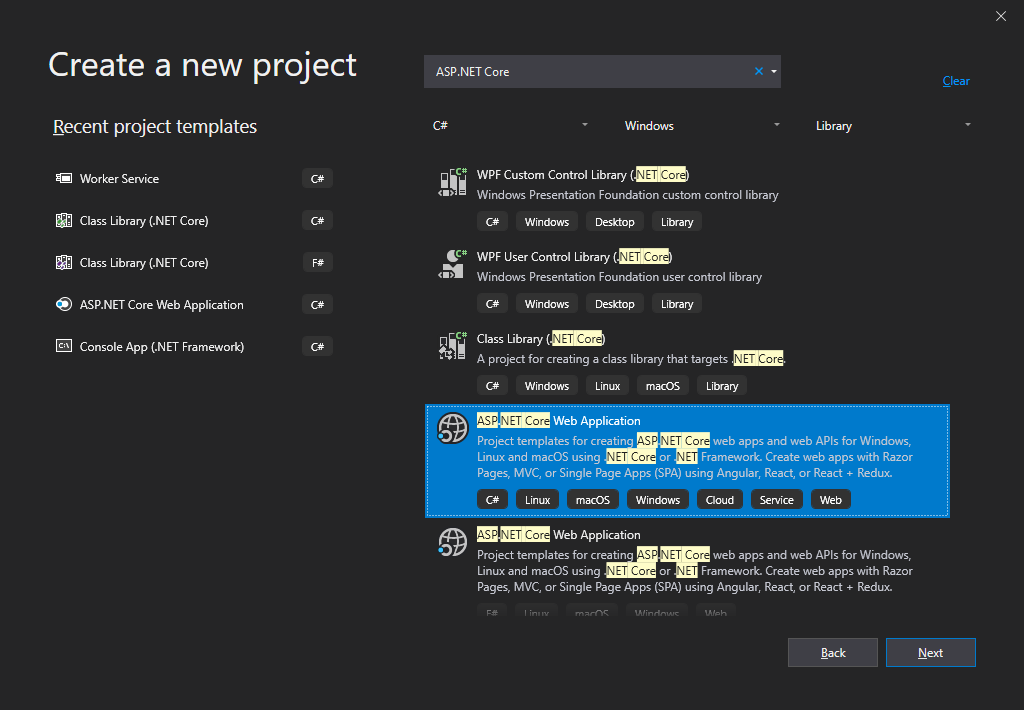
Task: Close the Create a new project dialog
Action: point(1001,16)
